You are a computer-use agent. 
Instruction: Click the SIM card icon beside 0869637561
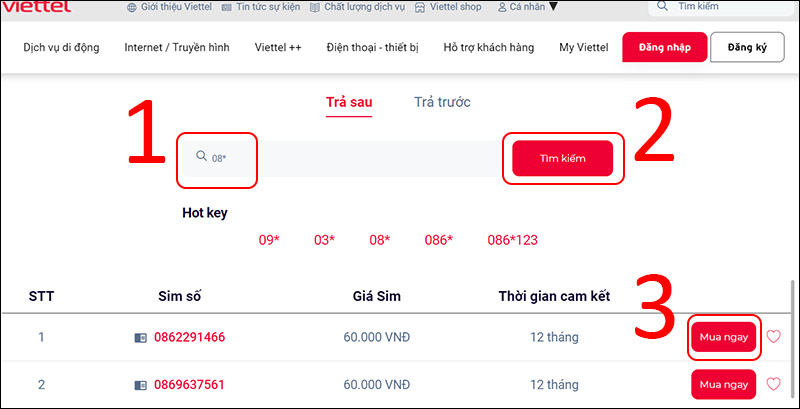pyautogui.click(x=140, y=384)
